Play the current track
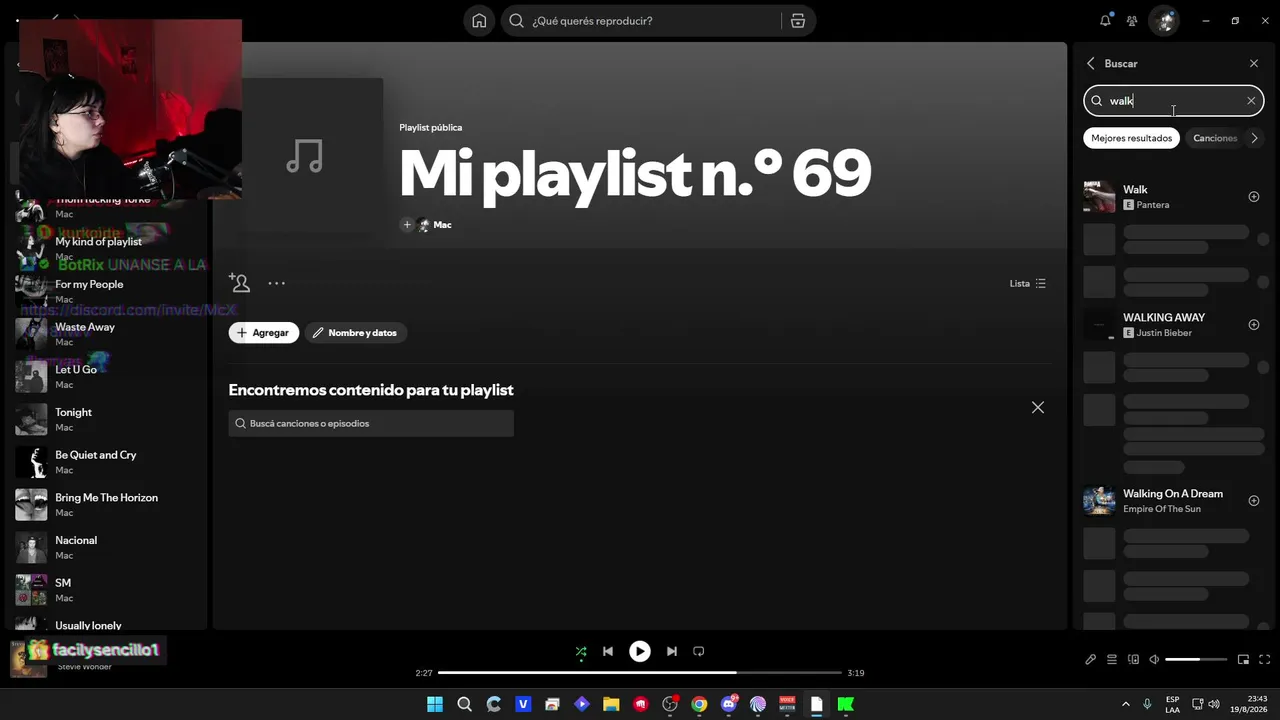The height and width of the screenshot is (720, 1280). tap(640, 652)
